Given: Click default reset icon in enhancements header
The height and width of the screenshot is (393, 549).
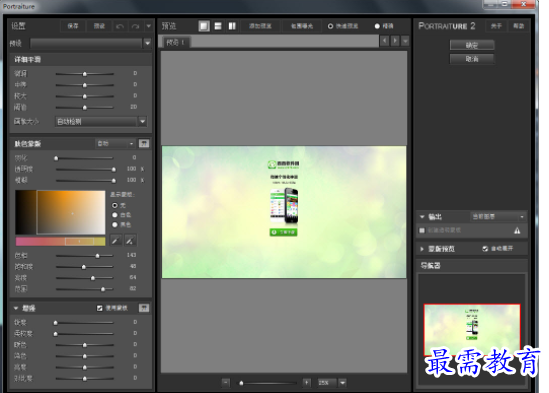Looking at the screenshot, I should tap(144, 308).
